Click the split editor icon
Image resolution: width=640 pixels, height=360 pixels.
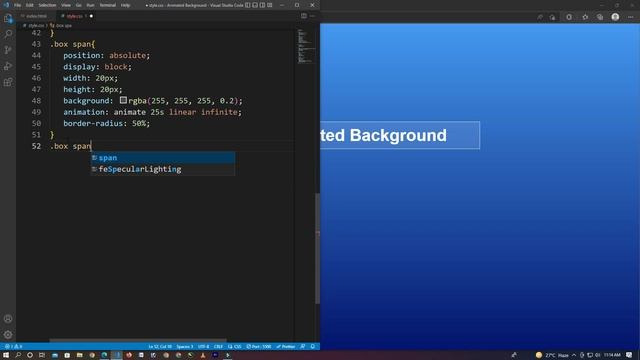coord(304,16)
